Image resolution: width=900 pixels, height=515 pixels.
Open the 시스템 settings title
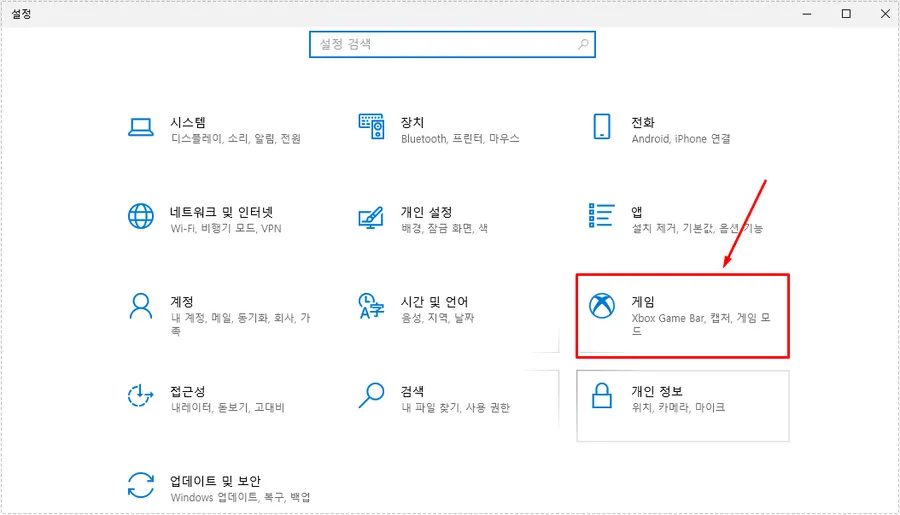(x=188, y=122)
